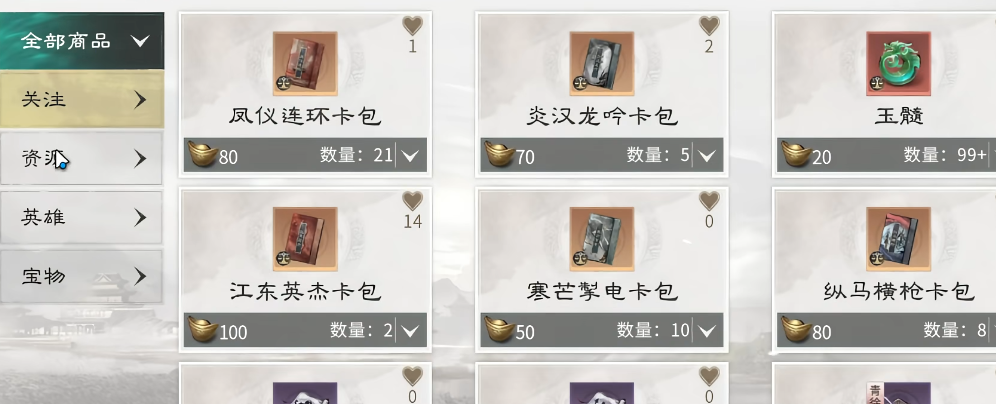Expand the quantity dropdown for 炎汉龙吟卡包
This screenshot has width=996, height=404.
coord(708,155)
